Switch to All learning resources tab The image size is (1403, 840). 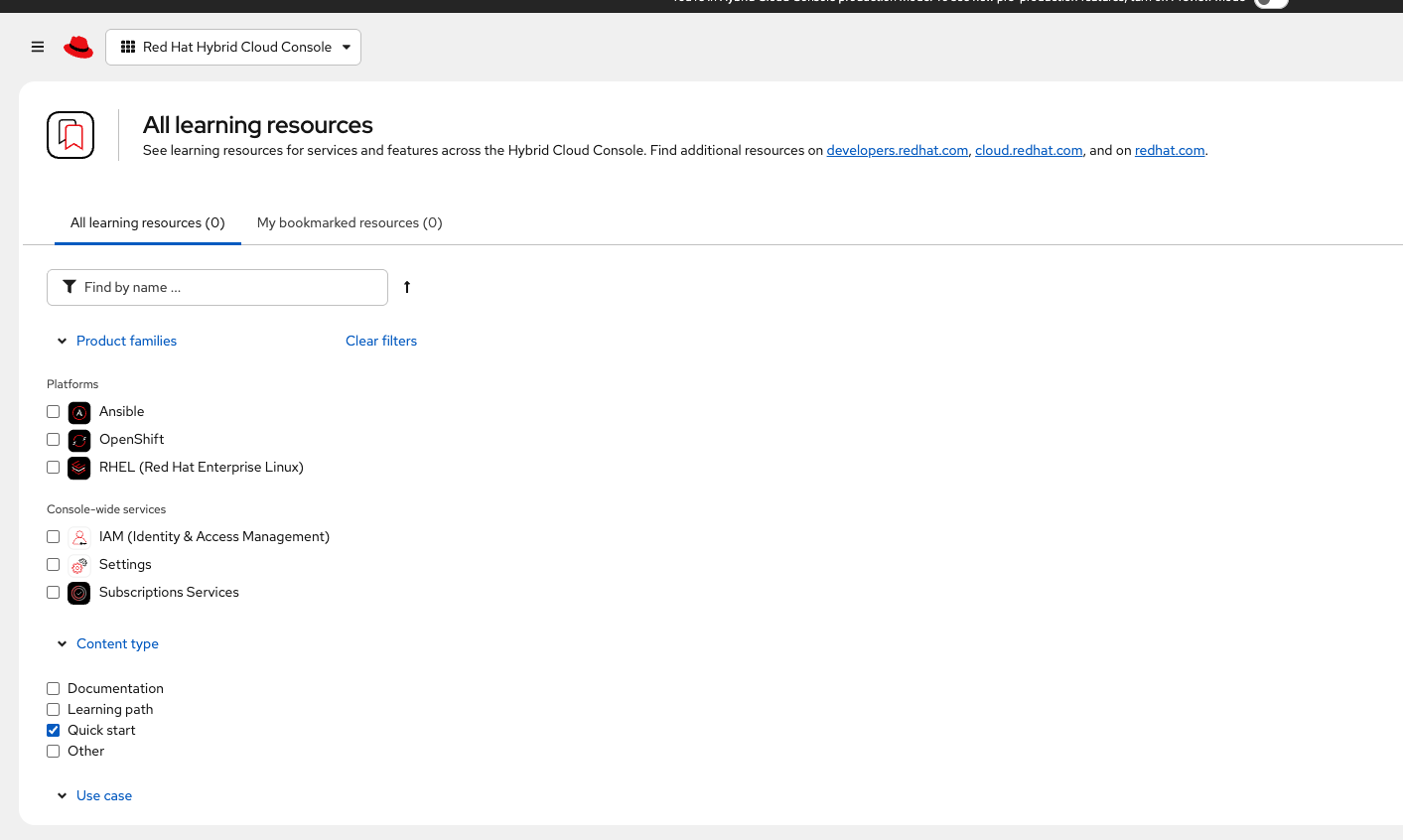[x=148, y=222]
